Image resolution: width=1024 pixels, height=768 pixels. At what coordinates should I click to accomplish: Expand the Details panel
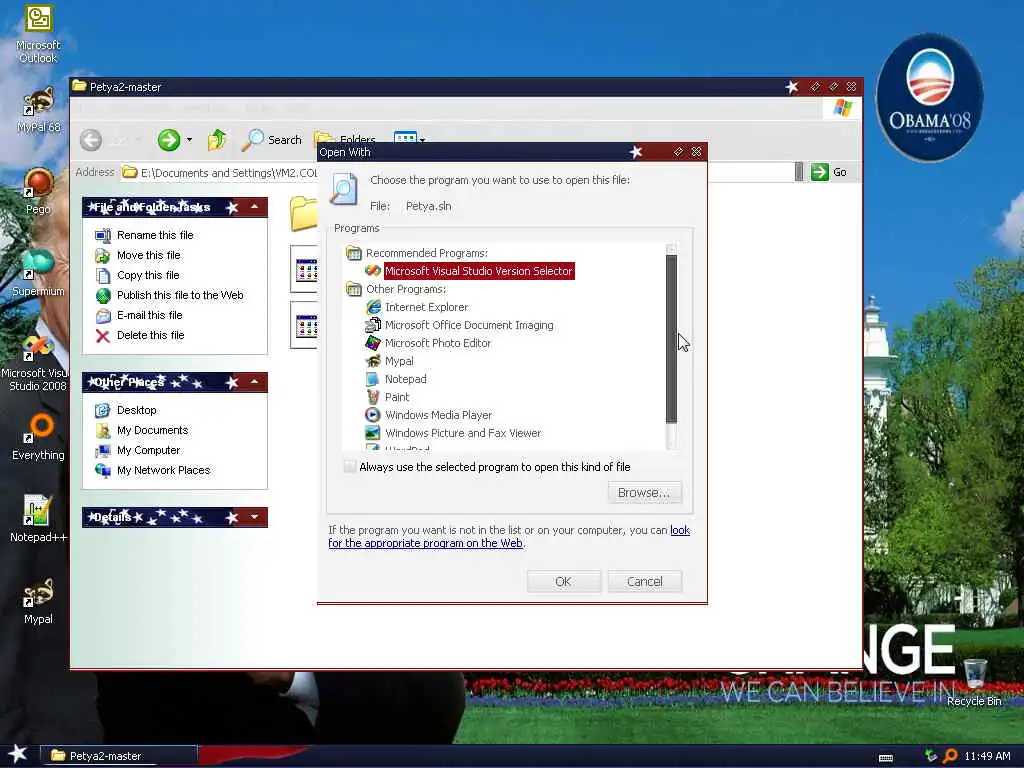(x=255, y=517)
